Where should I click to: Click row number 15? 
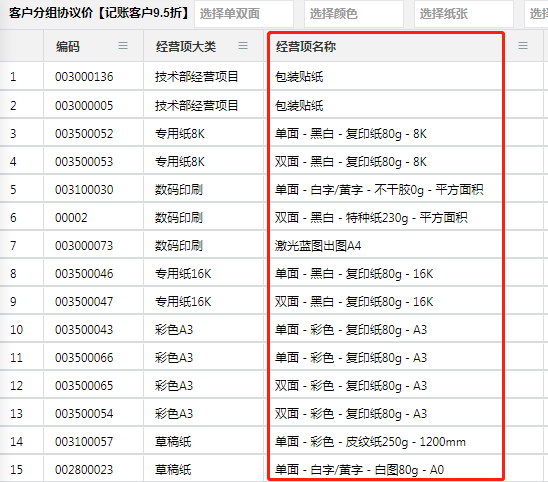pos(16,469)
